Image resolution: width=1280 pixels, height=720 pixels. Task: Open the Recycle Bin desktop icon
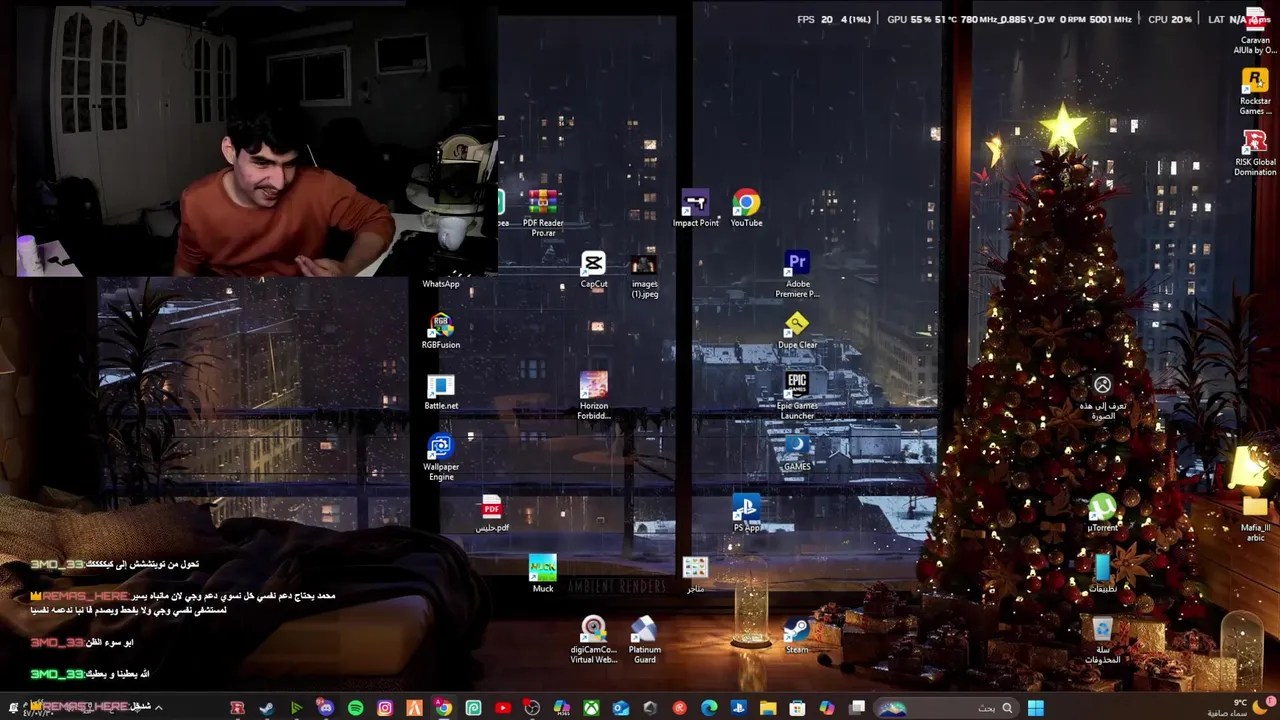click(1102, 641)
